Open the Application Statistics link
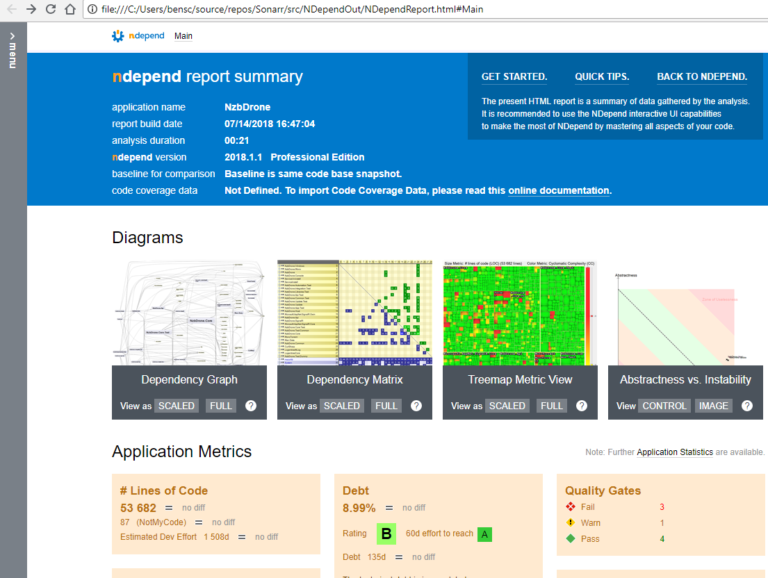The image size is (768, 578). pyautogui.click(x=674, y=452)
